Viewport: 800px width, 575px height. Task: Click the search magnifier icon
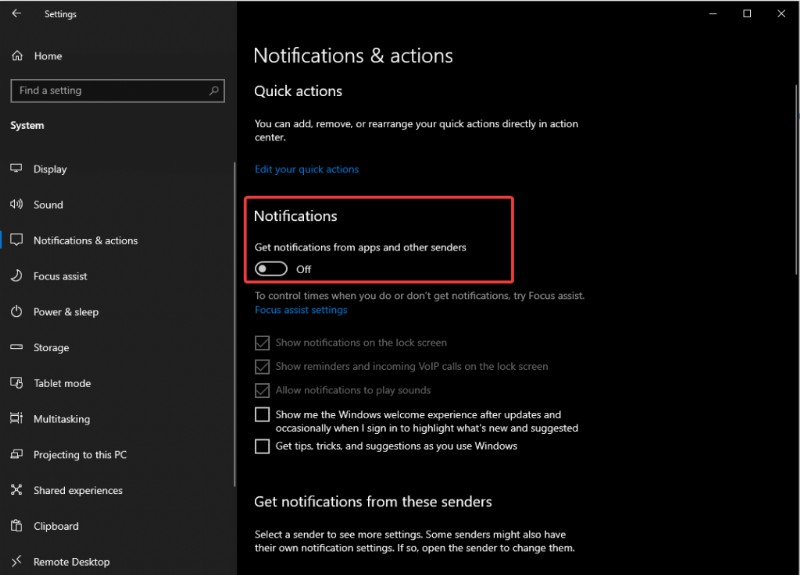coord(214,91)
